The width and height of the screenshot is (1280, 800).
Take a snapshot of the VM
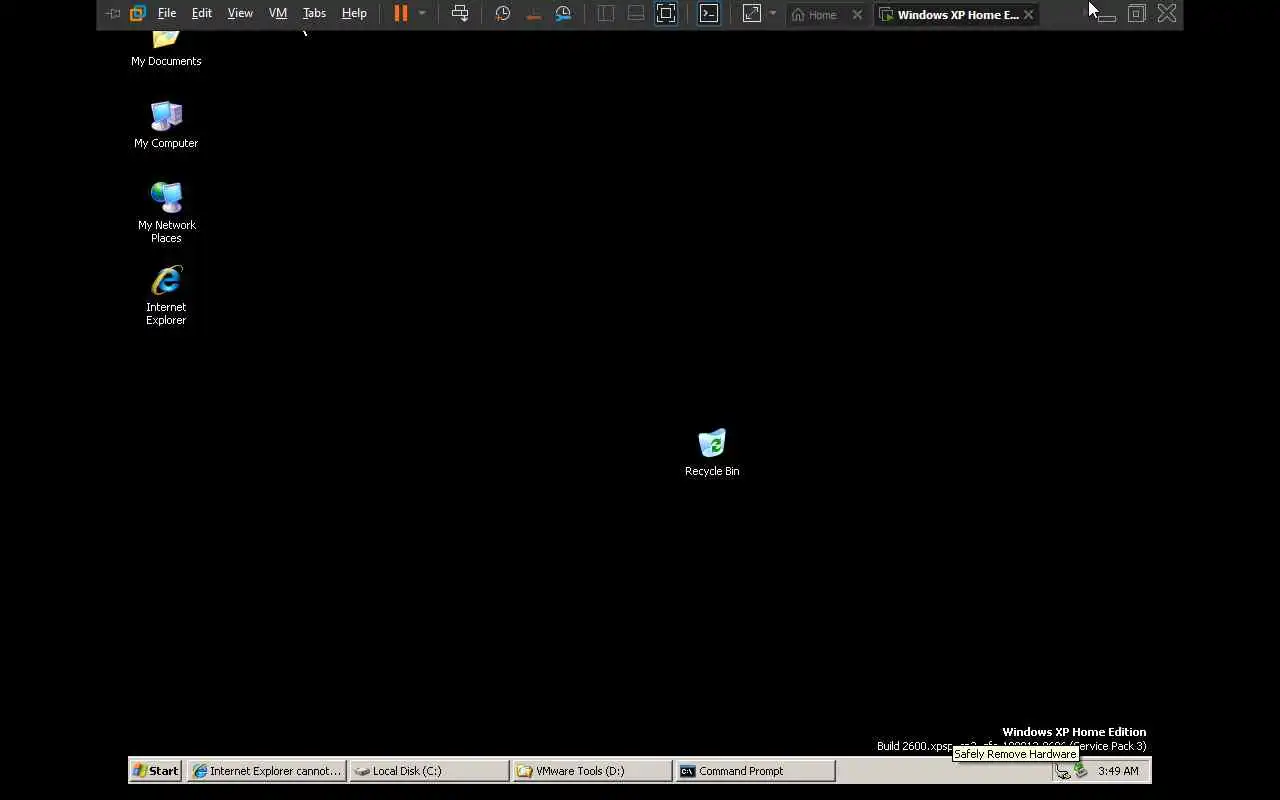pos(503,14)
